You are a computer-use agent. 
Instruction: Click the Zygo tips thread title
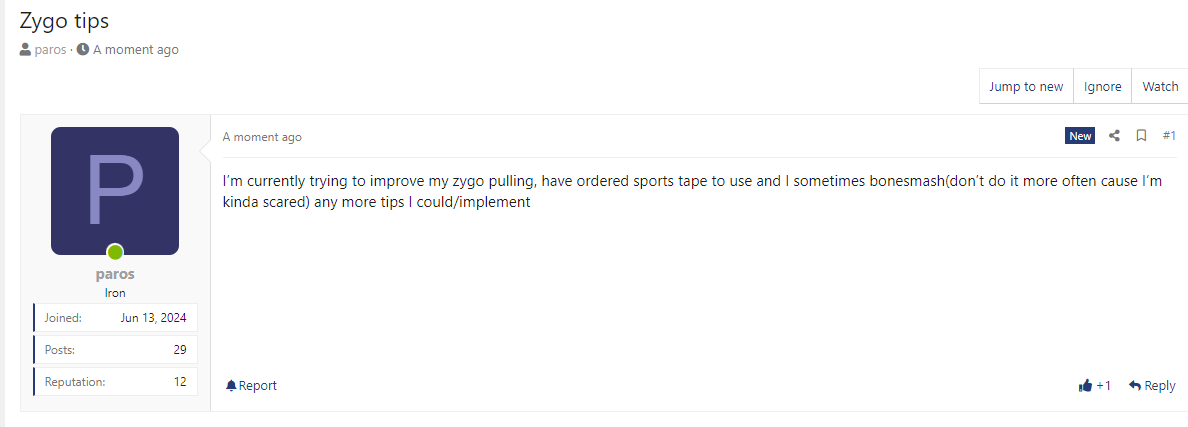tap(65, 20)
